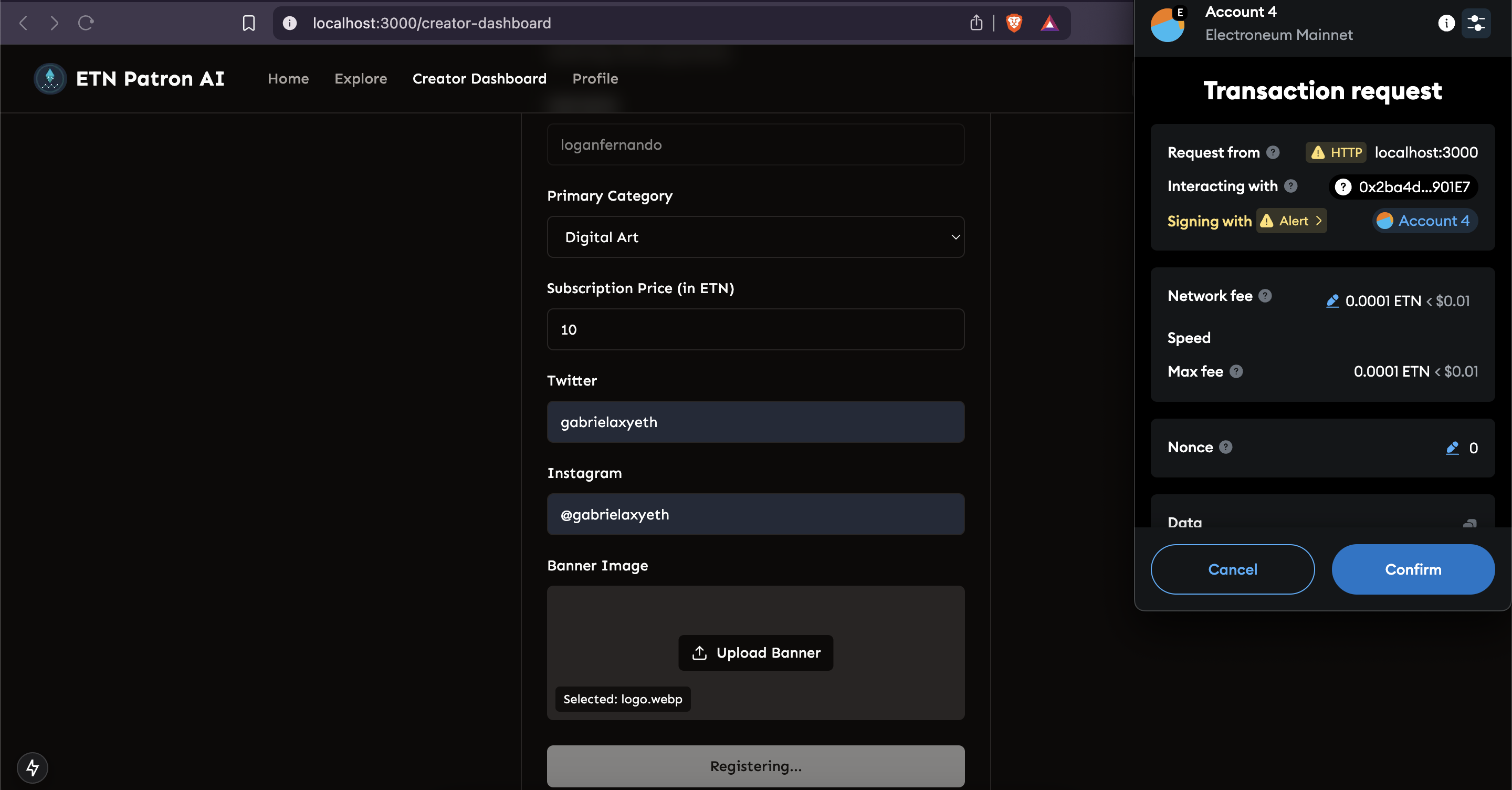
Task: Open MetaMask advanced settings sliders icon
Action: coord(1476,23)
